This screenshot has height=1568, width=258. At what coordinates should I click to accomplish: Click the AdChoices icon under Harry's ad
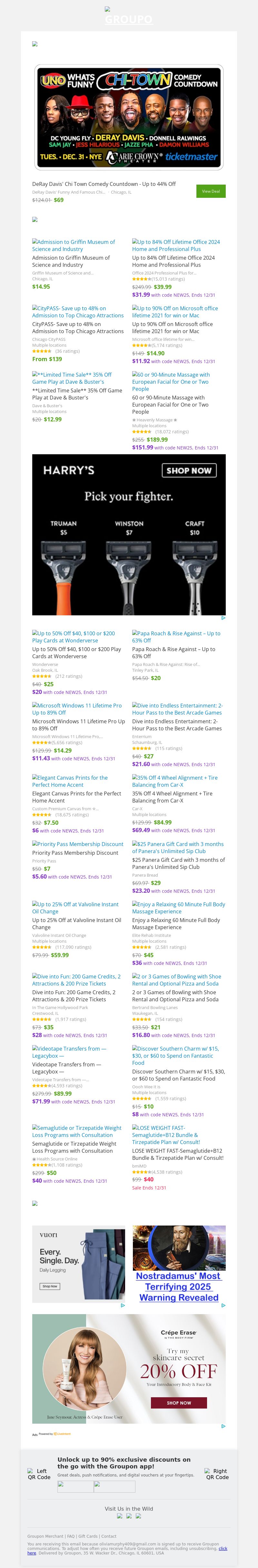(x=223, y=618)
